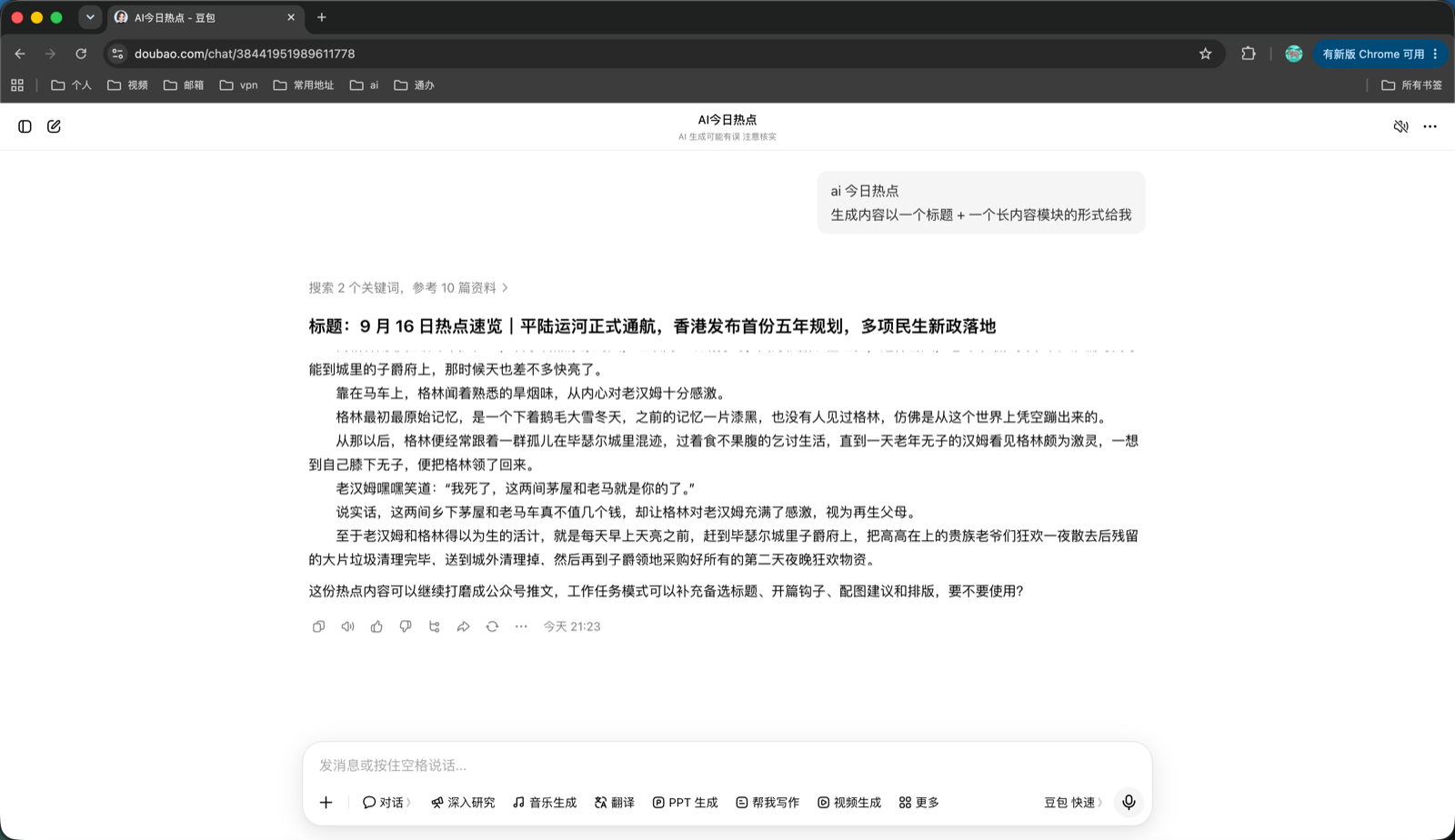Open the 对话 mode dropdown

click(386, 802)
